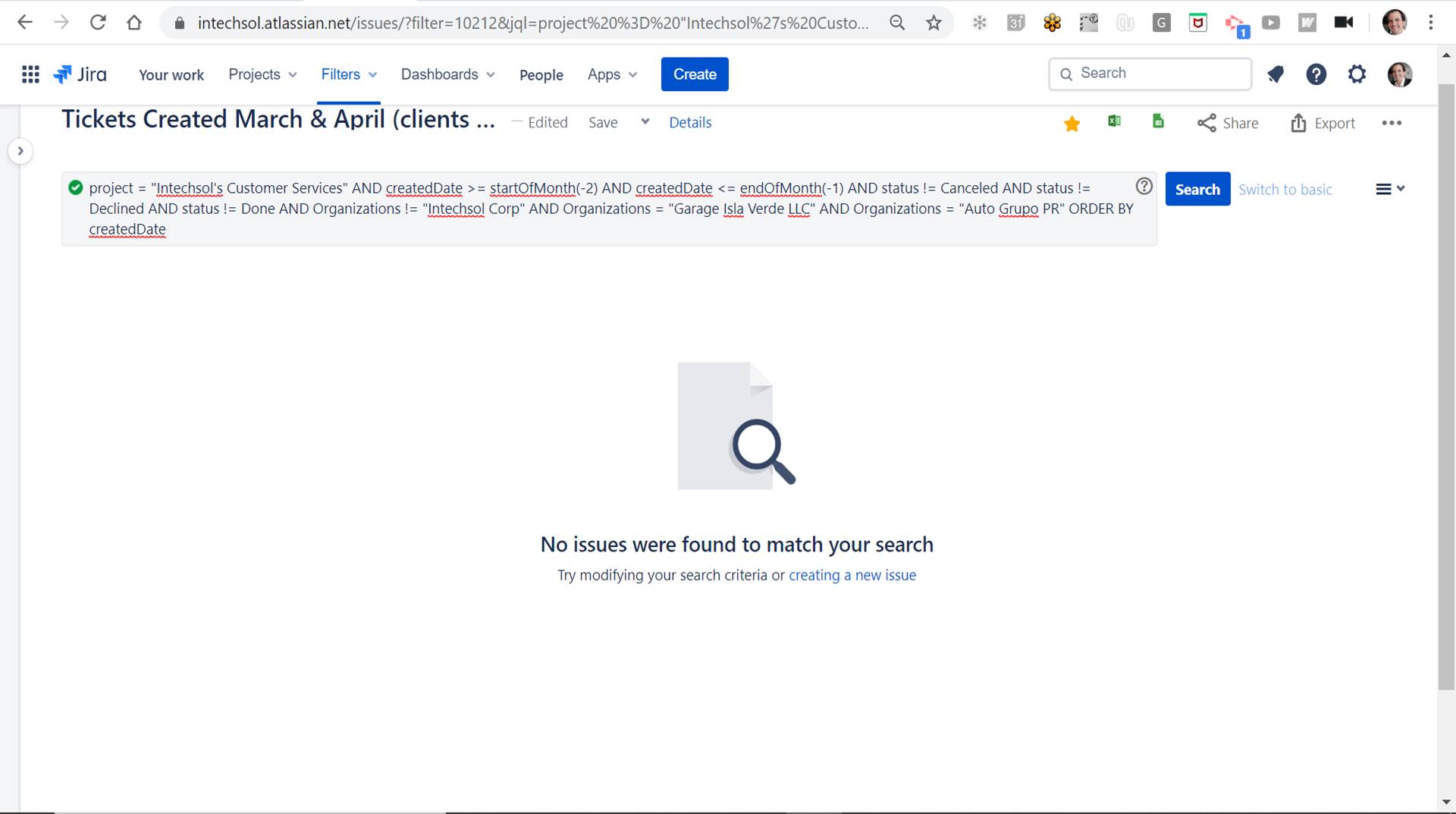
Task: Open Jira settings gear
Action: coord(1357,74)
